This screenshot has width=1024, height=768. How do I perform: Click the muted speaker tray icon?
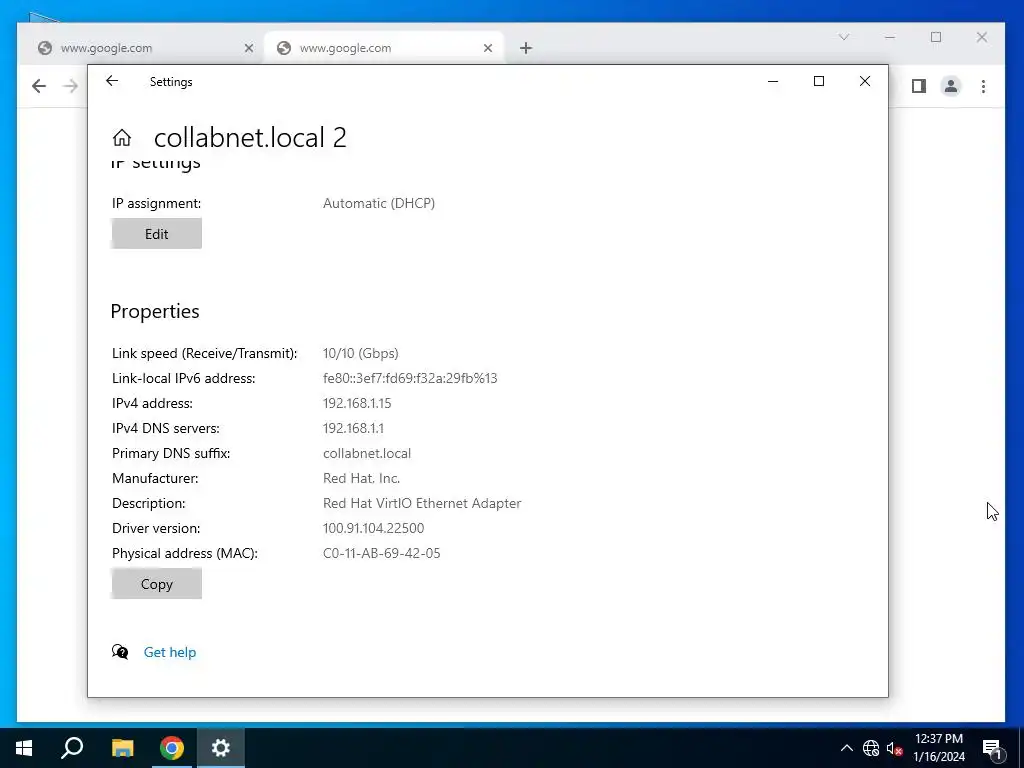pyautogui.click(x=894, y=748)
